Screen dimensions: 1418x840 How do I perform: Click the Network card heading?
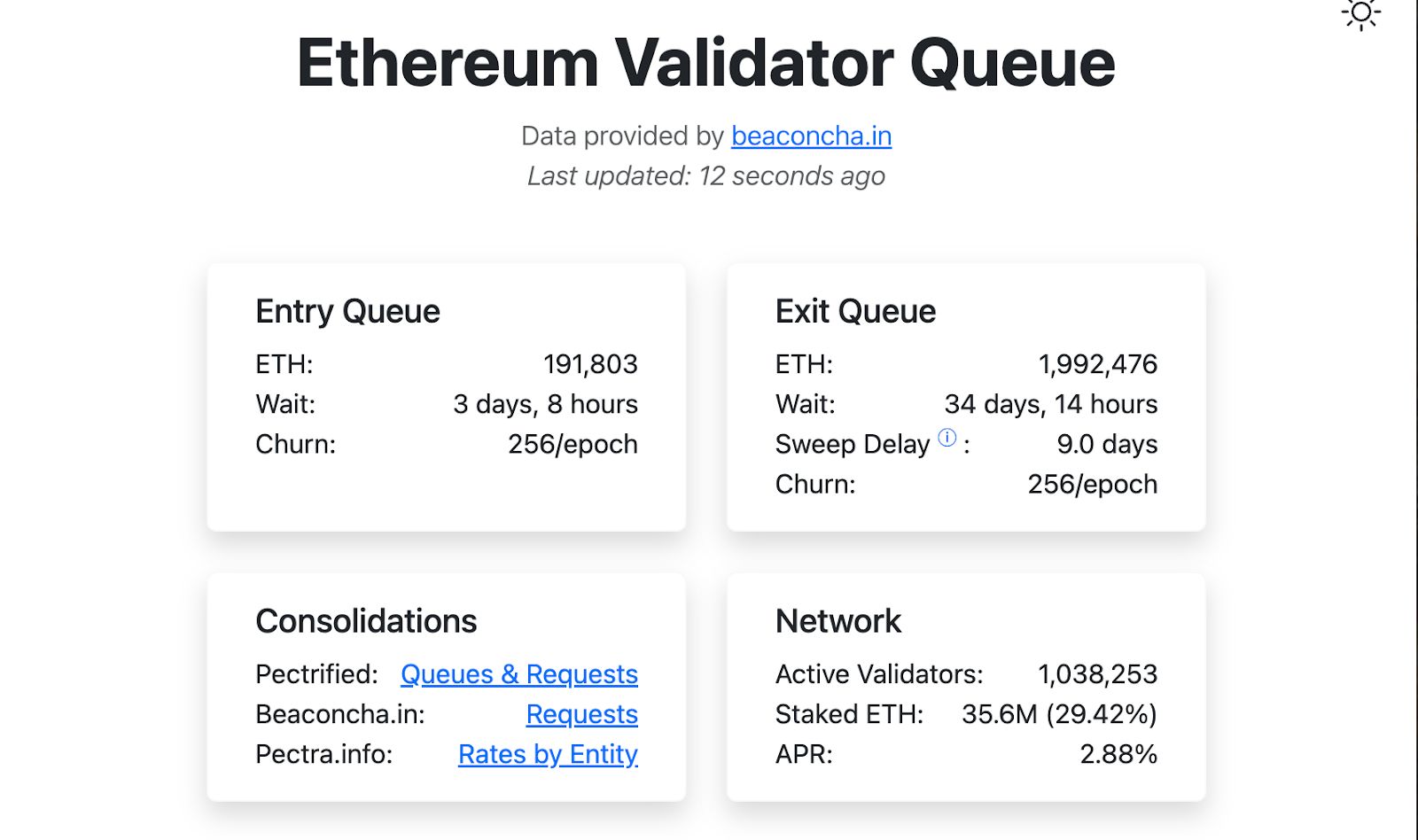coord(838,621)
